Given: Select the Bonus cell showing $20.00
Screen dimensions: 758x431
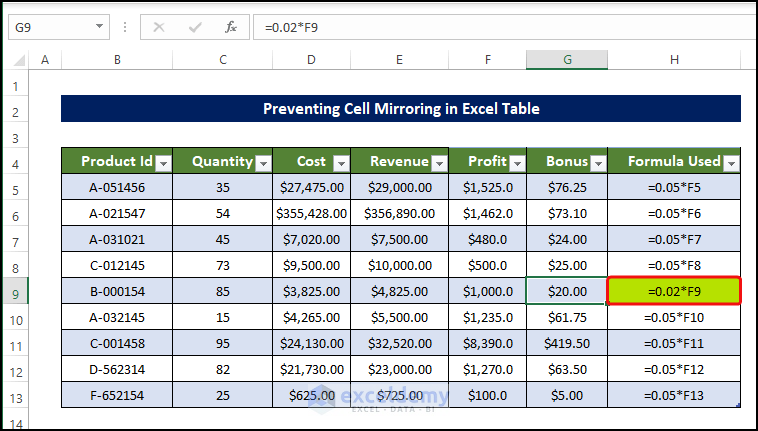Looking at the screenshot, I should pyautogui.click(x=567, y=291).
